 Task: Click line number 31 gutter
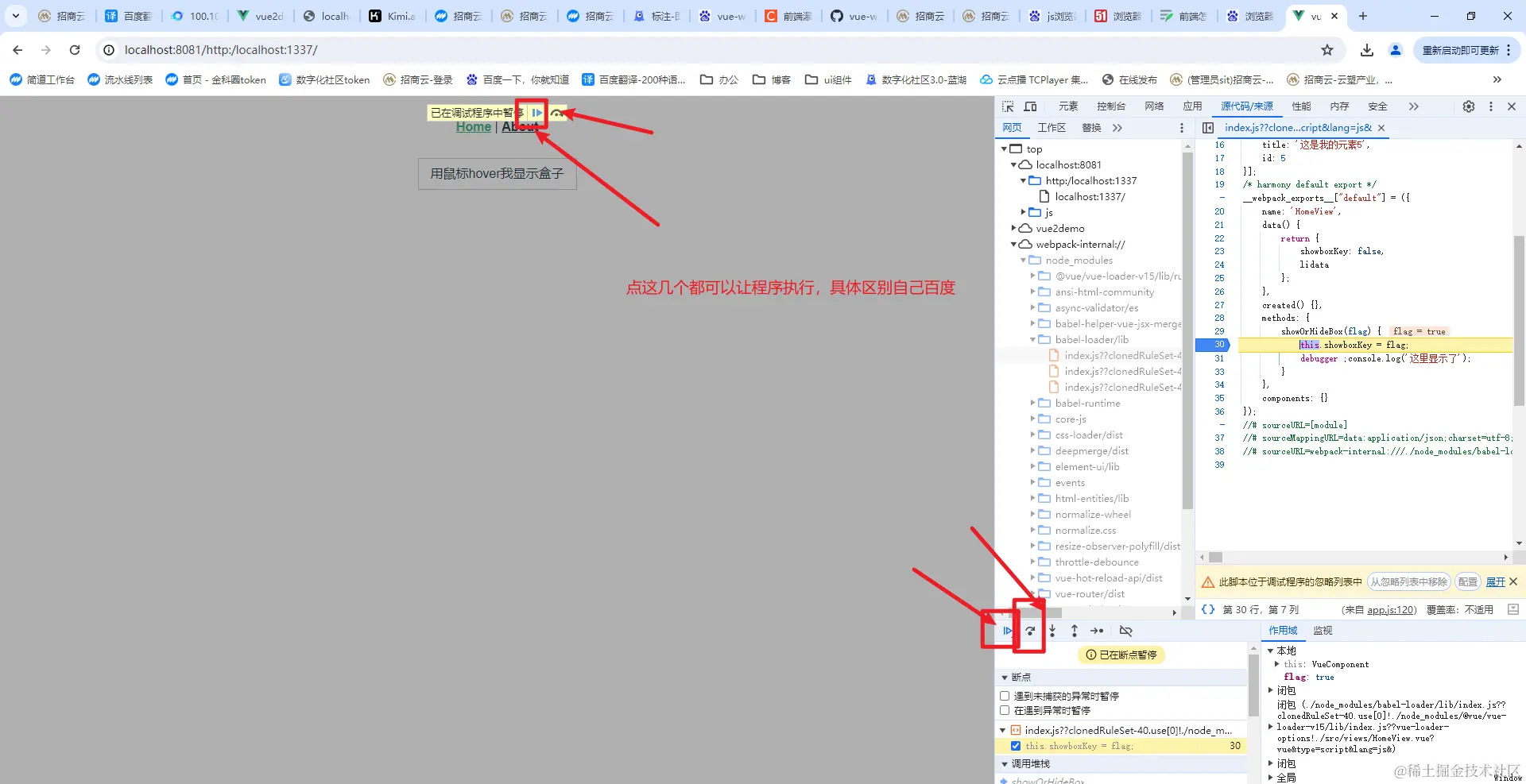tap(1219, 358)
